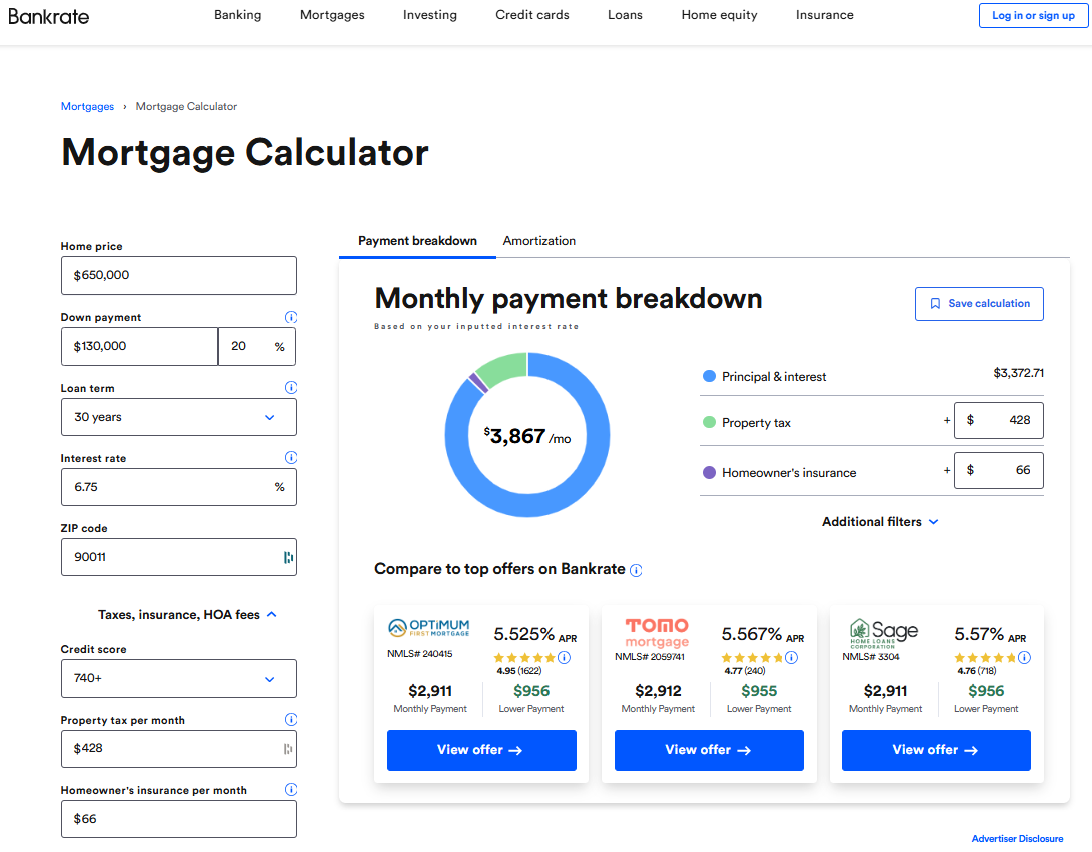Screen dimensions: 1092x852
Task: Click the $2,912 Monthly Payment amount
Action: coord(658,691)
